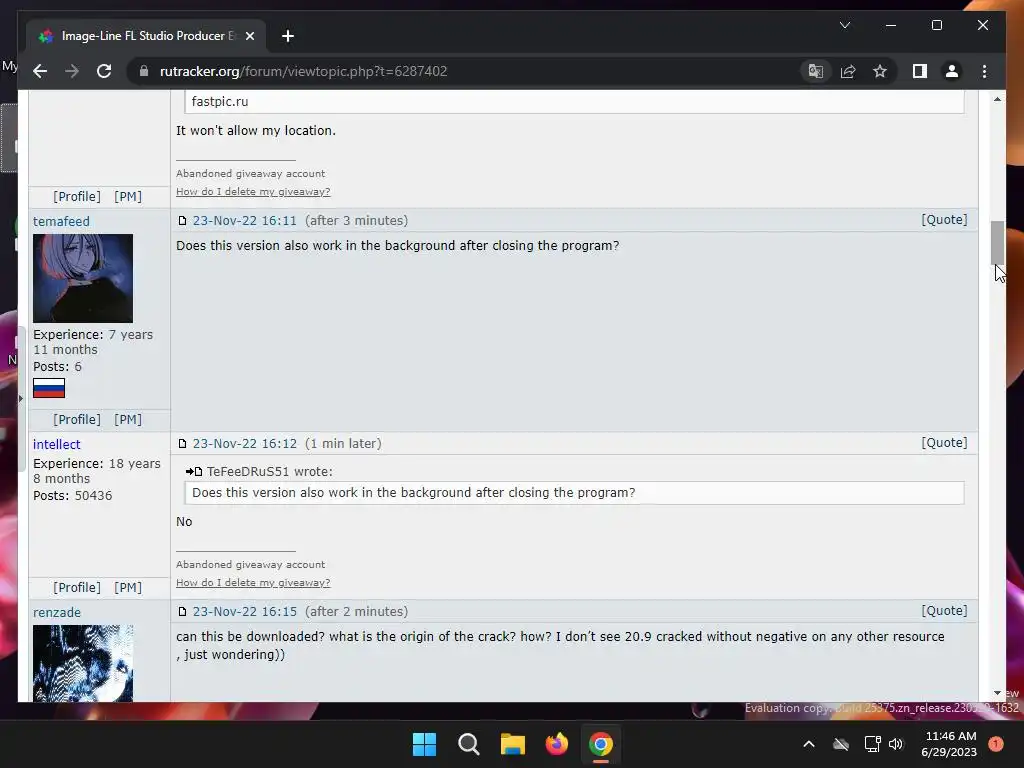Click the scrollbar up arrow

coord(997,99)
